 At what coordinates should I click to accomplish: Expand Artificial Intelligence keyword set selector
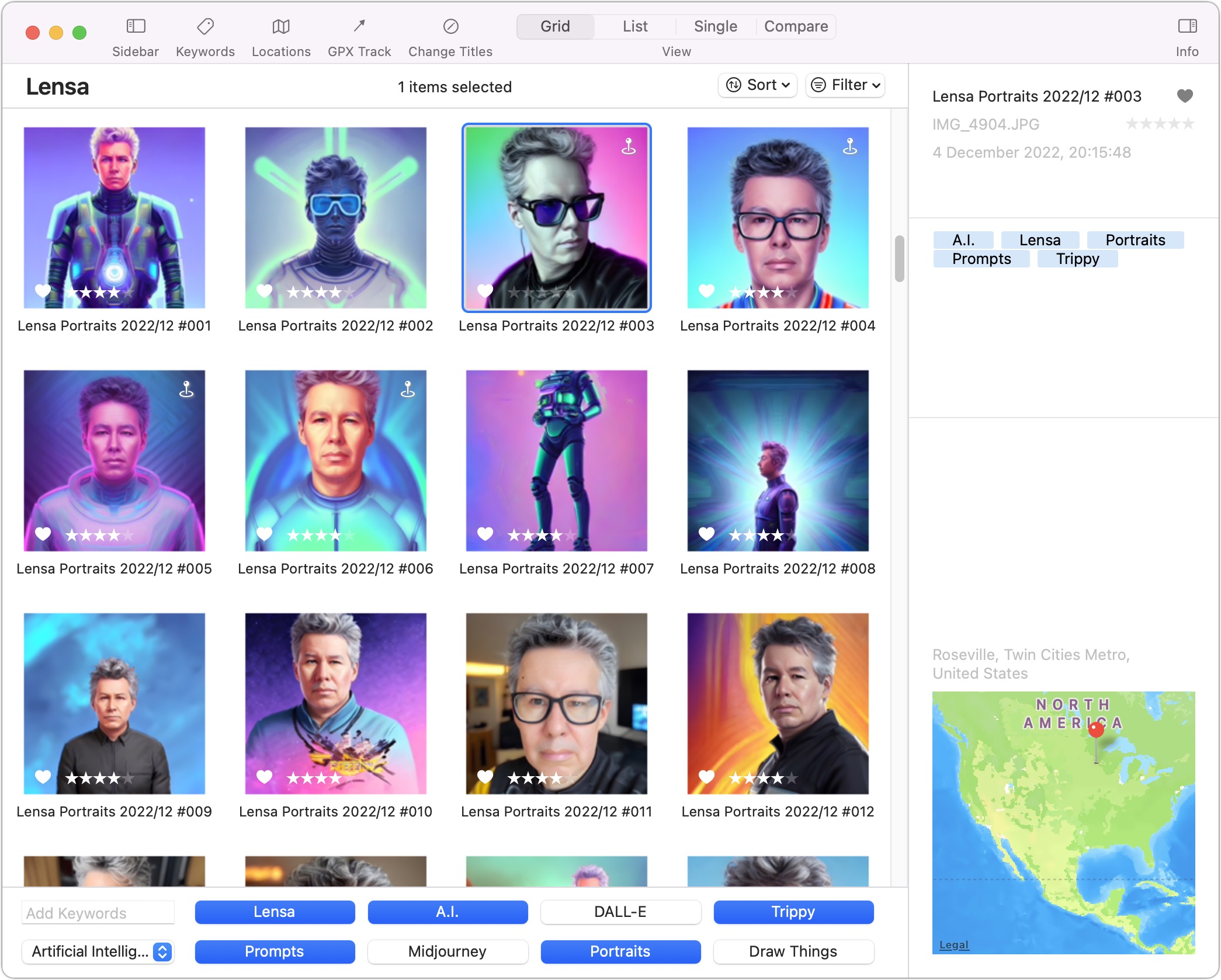coord(162,951)
